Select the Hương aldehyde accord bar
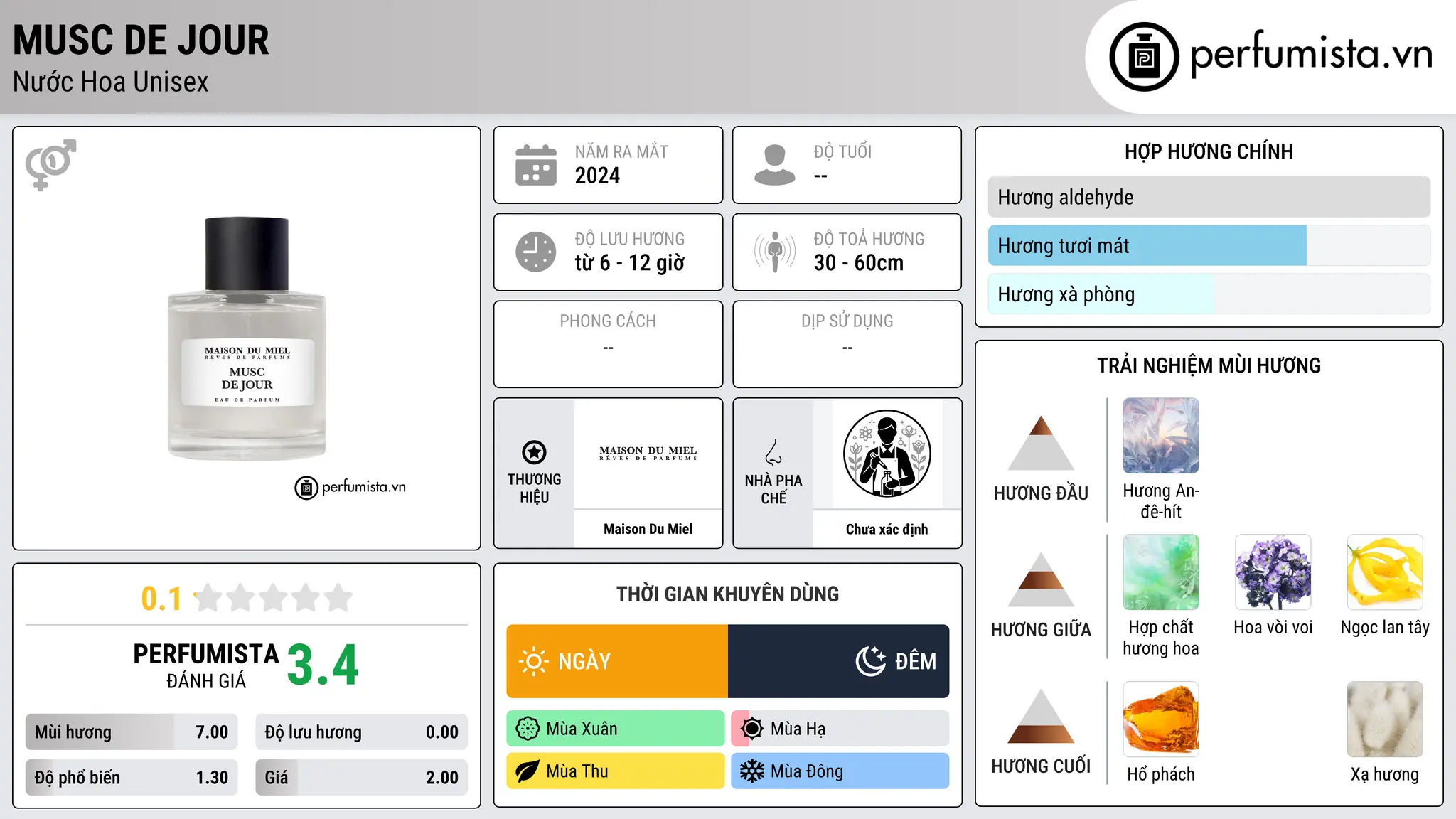The image size is (1456, 819). 1209,197
